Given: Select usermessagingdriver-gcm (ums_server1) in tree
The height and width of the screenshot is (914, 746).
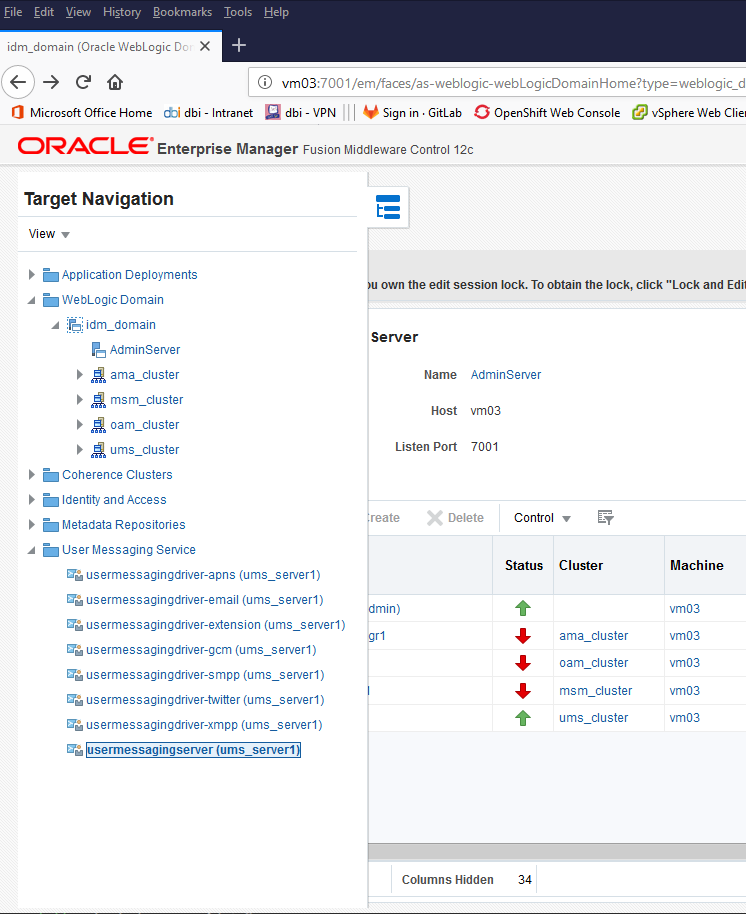Looking at the screenshot, I should (x=201, y=650).
